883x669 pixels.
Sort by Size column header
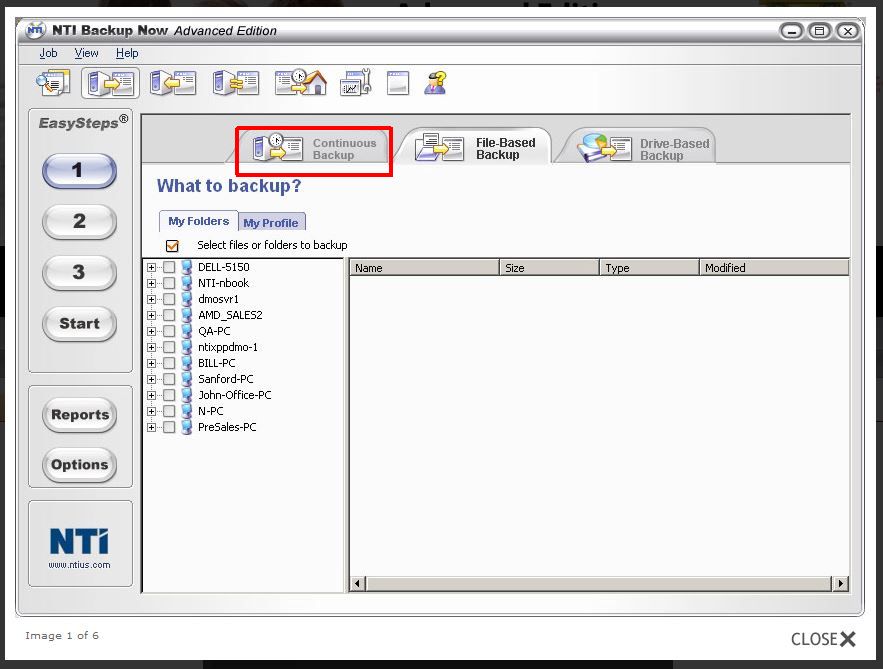(550, 268)
